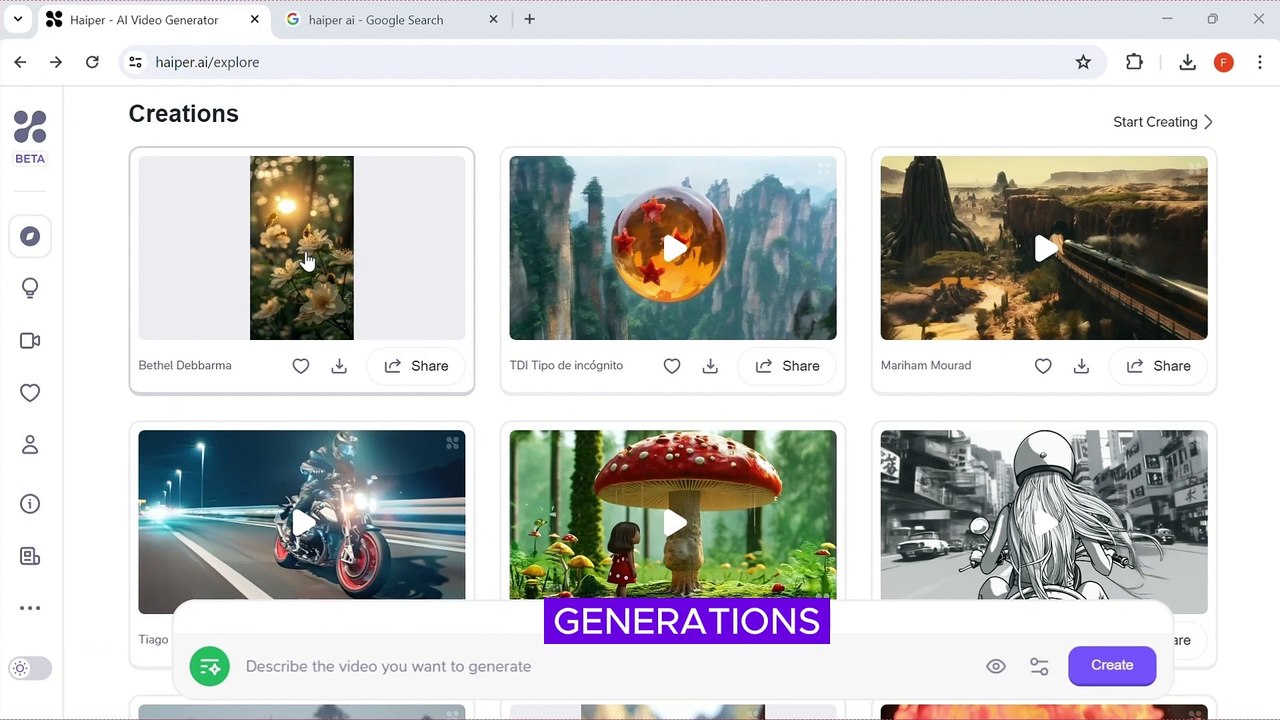Open a new browser tab
1280x720 pixels.
530,19
